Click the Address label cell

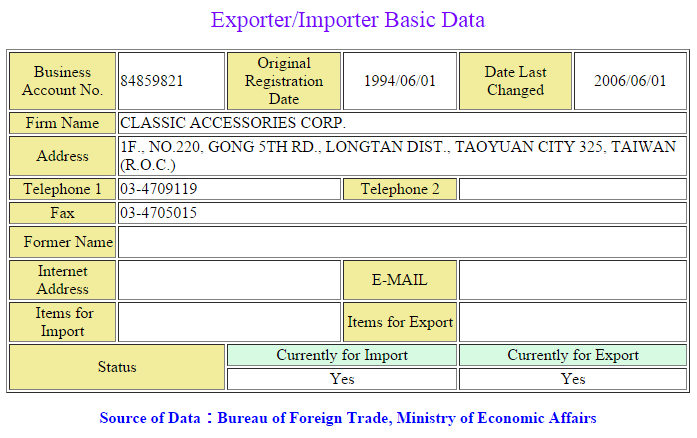(x=63, y=156)
